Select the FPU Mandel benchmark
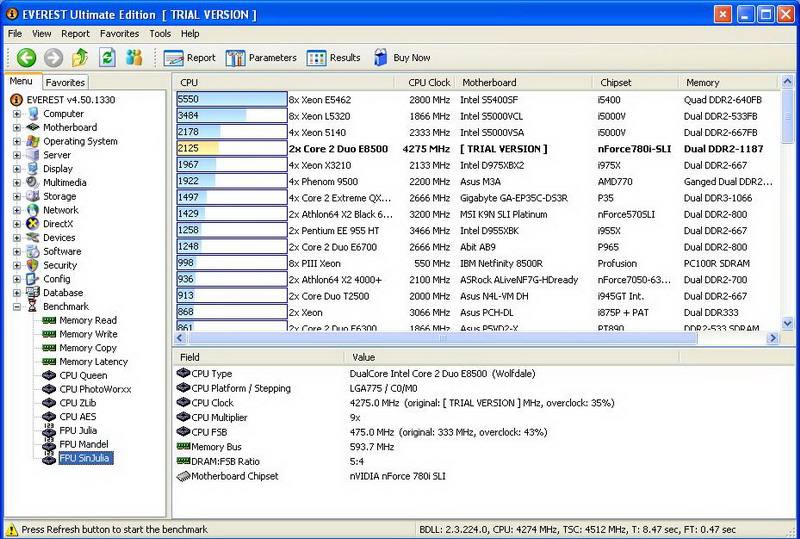800x539 pixels. [84, 445]
